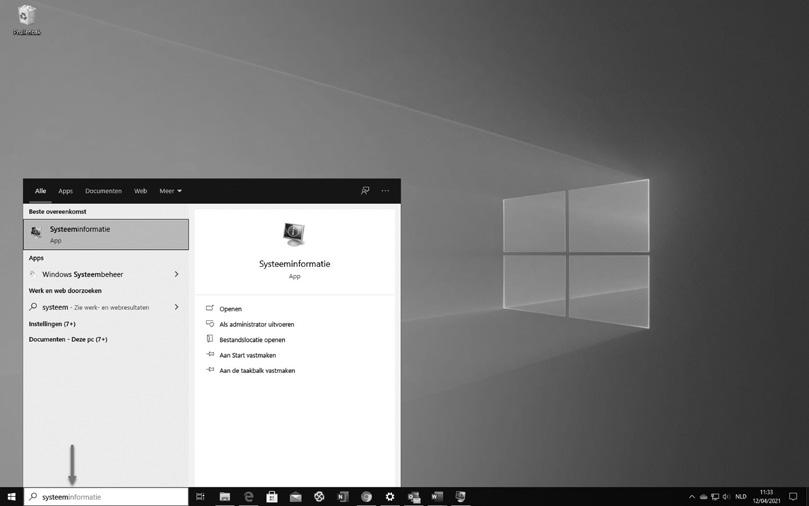Click the Systeeminformatie title in the preview pane
Image resolution: width=809 pixels, height=506 pixels.
(295, 264)
